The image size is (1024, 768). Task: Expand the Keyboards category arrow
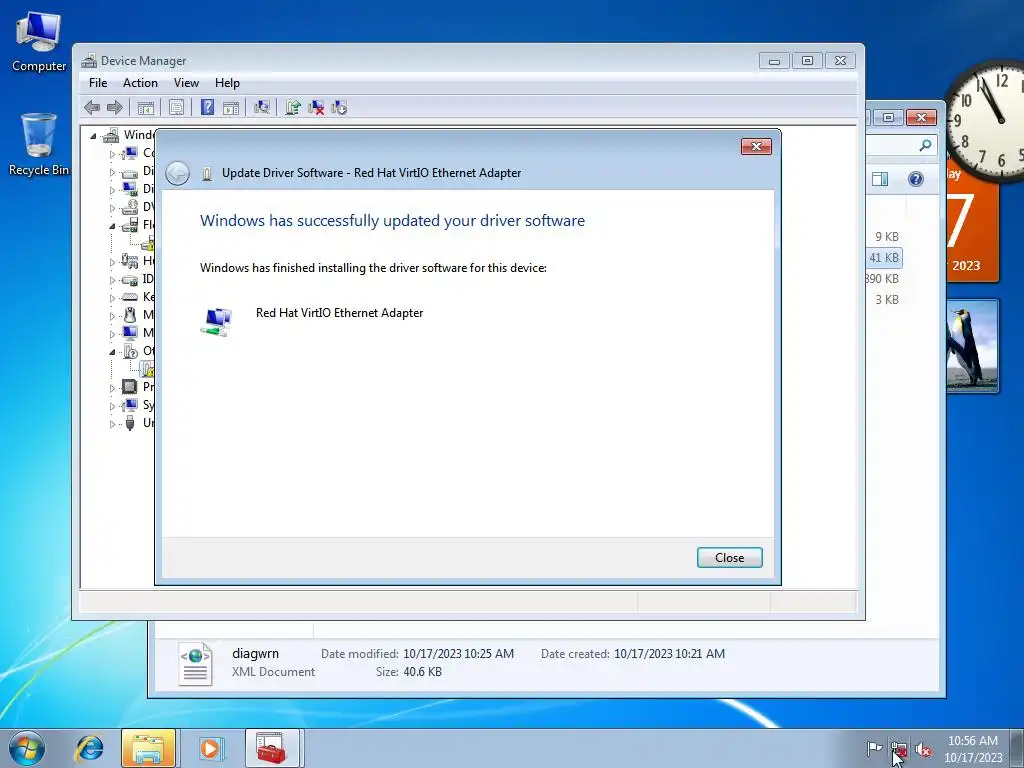(112, 298)
